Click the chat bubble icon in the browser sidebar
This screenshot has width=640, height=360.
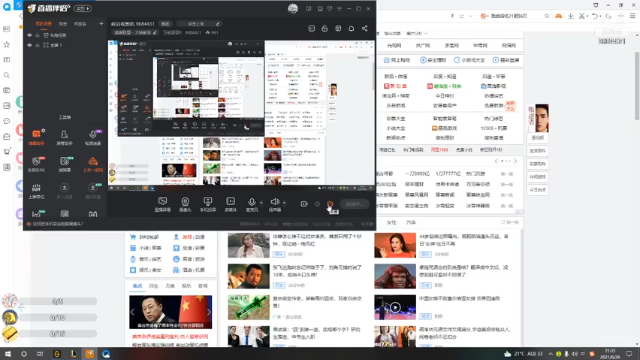(7, 121)
